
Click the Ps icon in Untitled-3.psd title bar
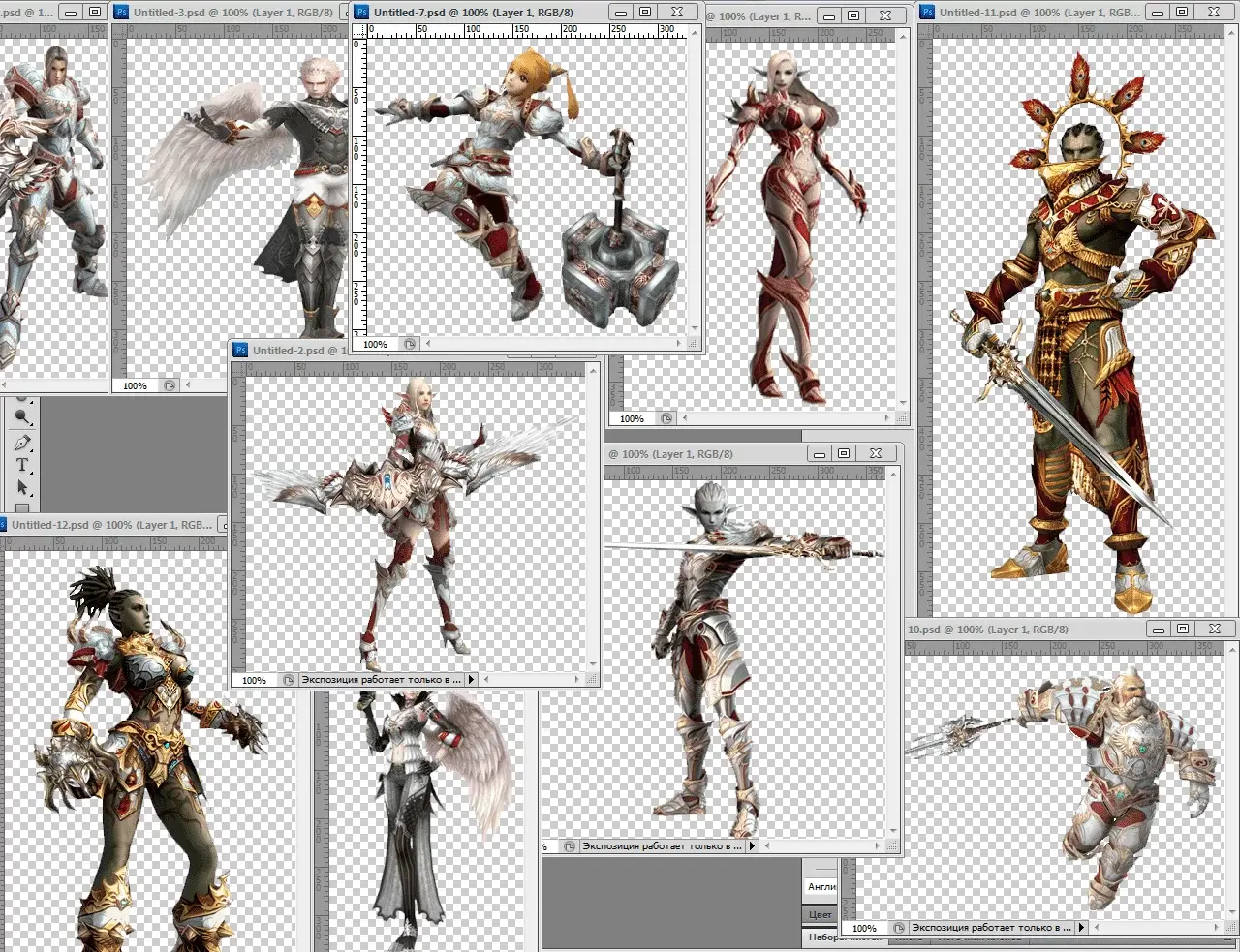[x=122, y=13]
